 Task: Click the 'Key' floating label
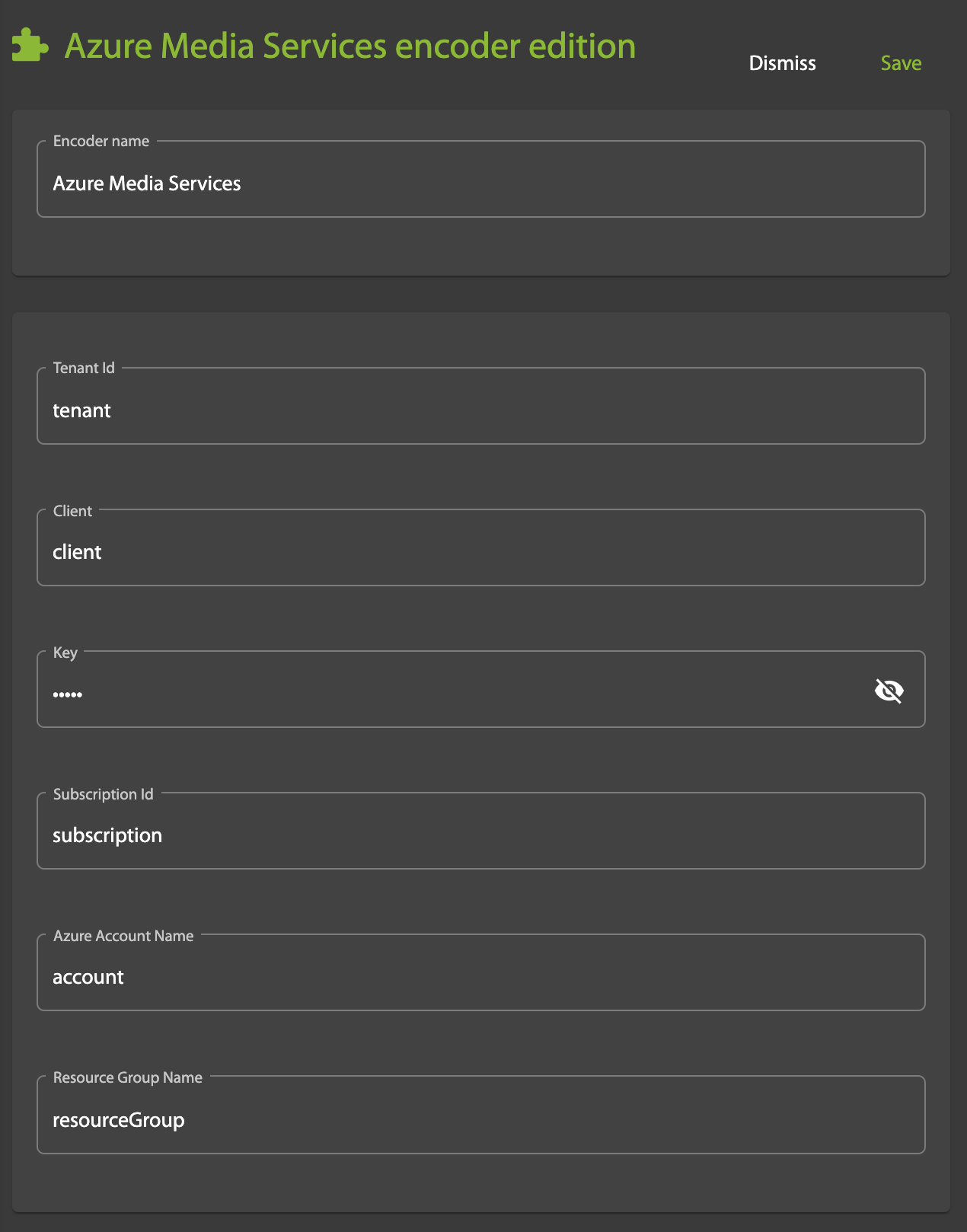coord(65,653)
